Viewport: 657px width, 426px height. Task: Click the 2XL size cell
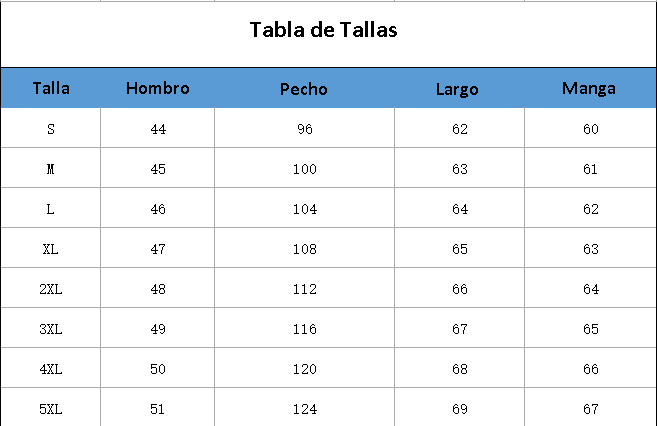coord(51,289)
